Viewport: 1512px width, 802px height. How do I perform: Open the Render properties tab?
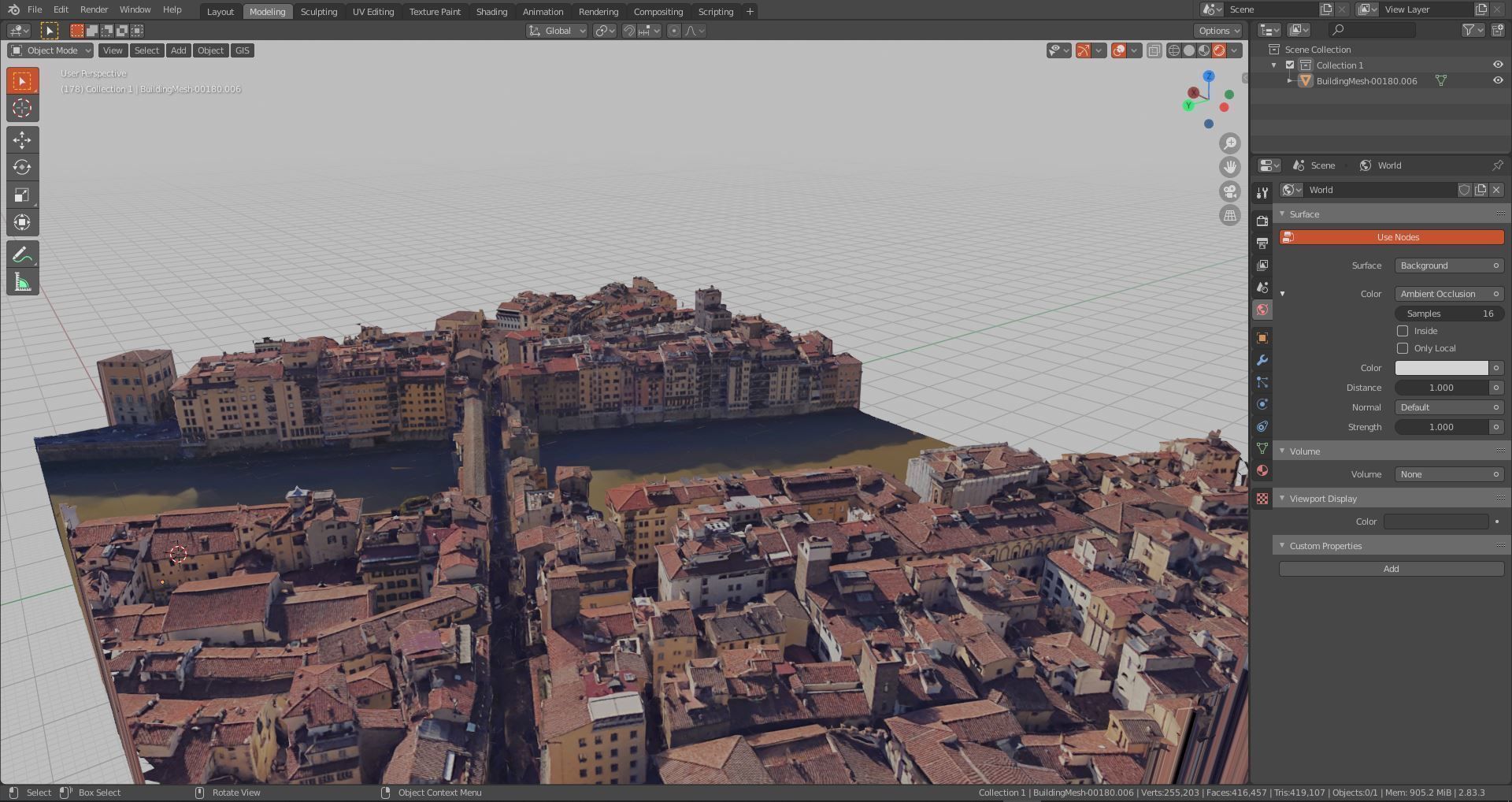click(x=1262, y=221)
